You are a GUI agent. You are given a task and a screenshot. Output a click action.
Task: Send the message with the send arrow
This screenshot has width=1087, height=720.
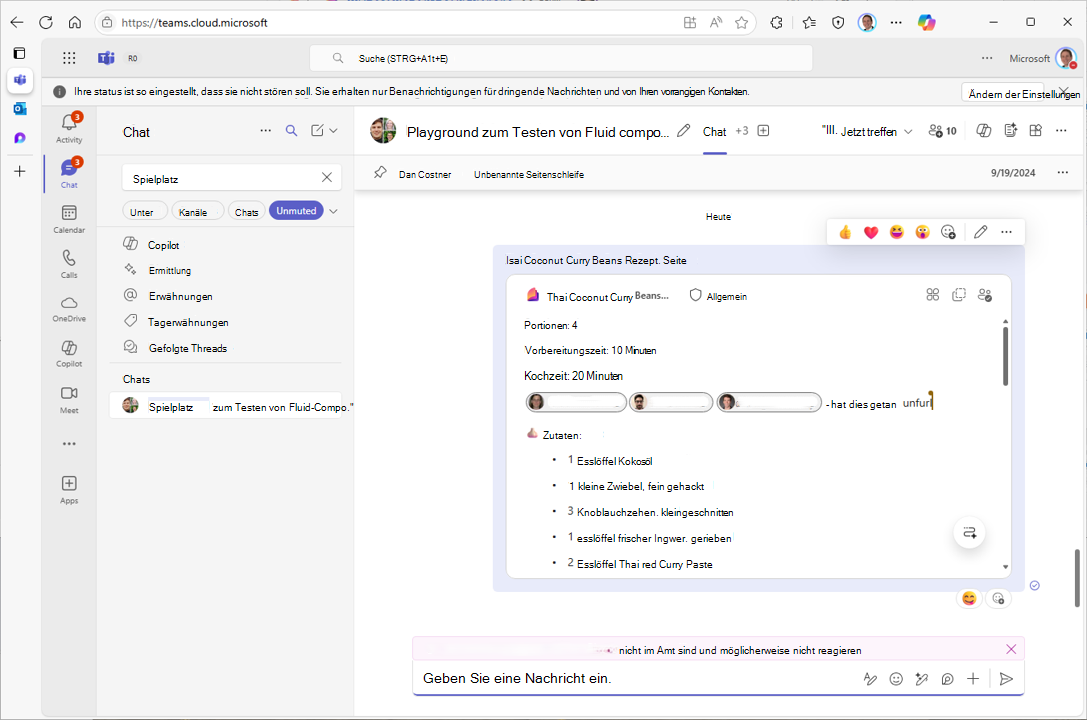(1006, 678)
